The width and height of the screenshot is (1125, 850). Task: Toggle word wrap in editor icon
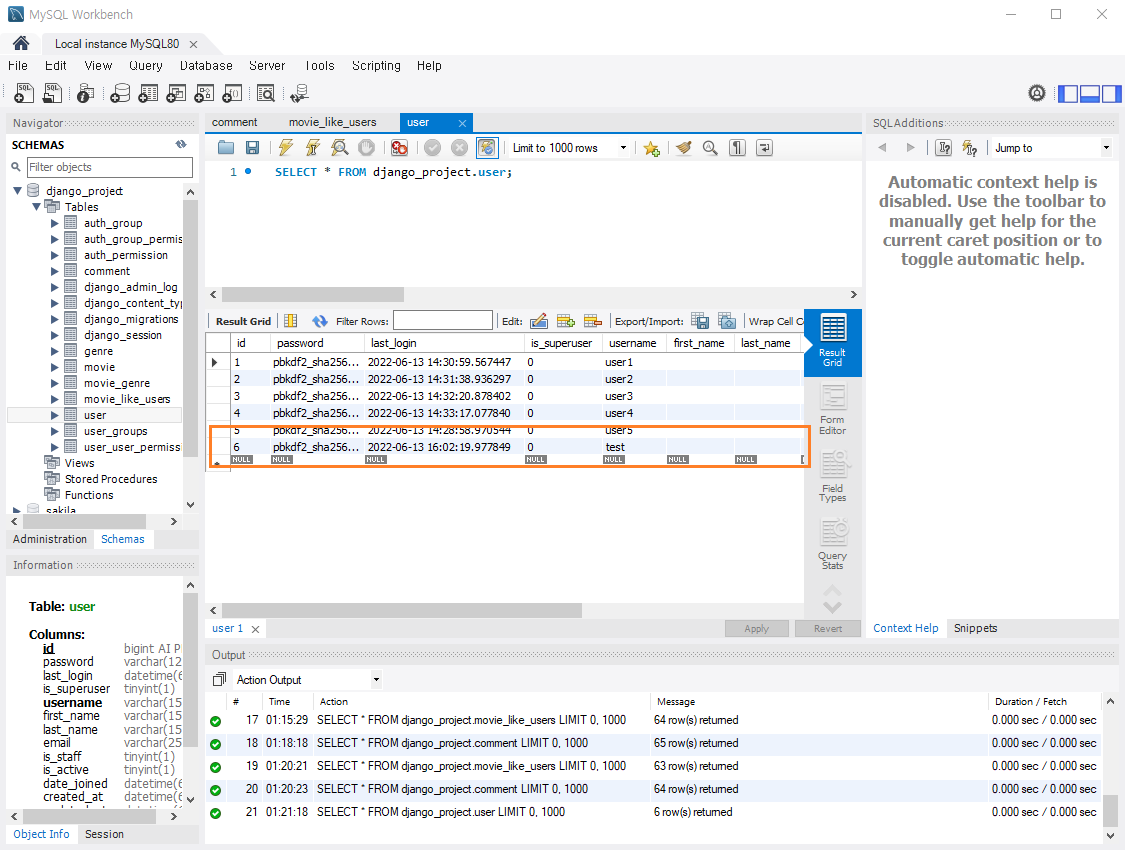pos(764,148)
